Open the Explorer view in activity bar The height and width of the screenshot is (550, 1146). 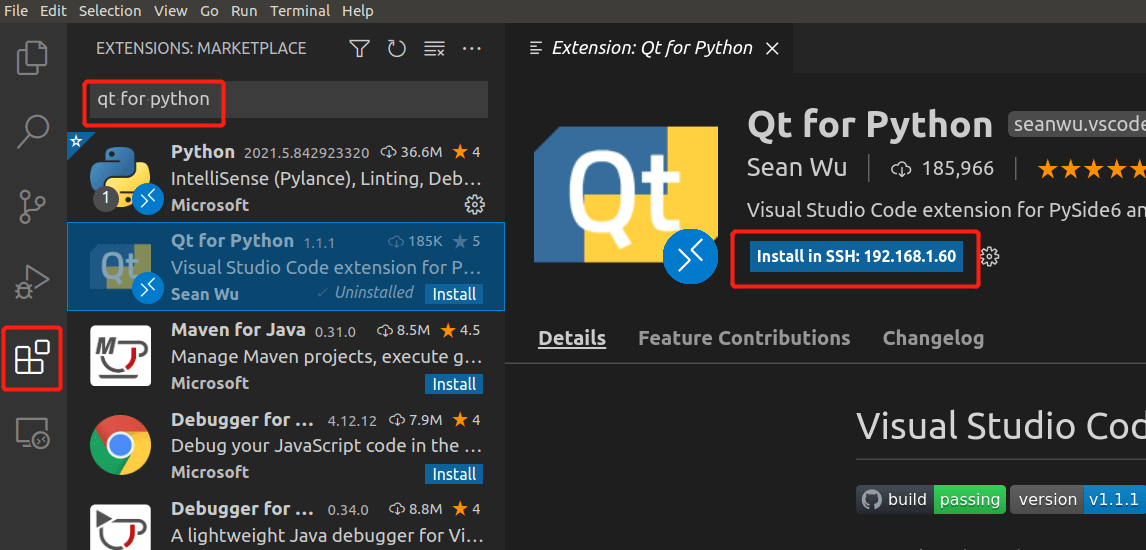[x=33, y=59]
